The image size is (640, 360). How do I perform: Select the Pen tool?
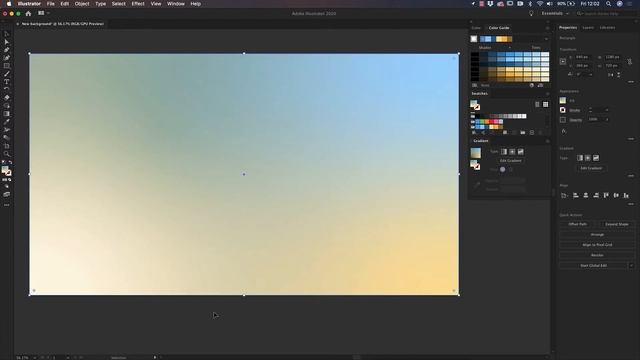(7, 50)
